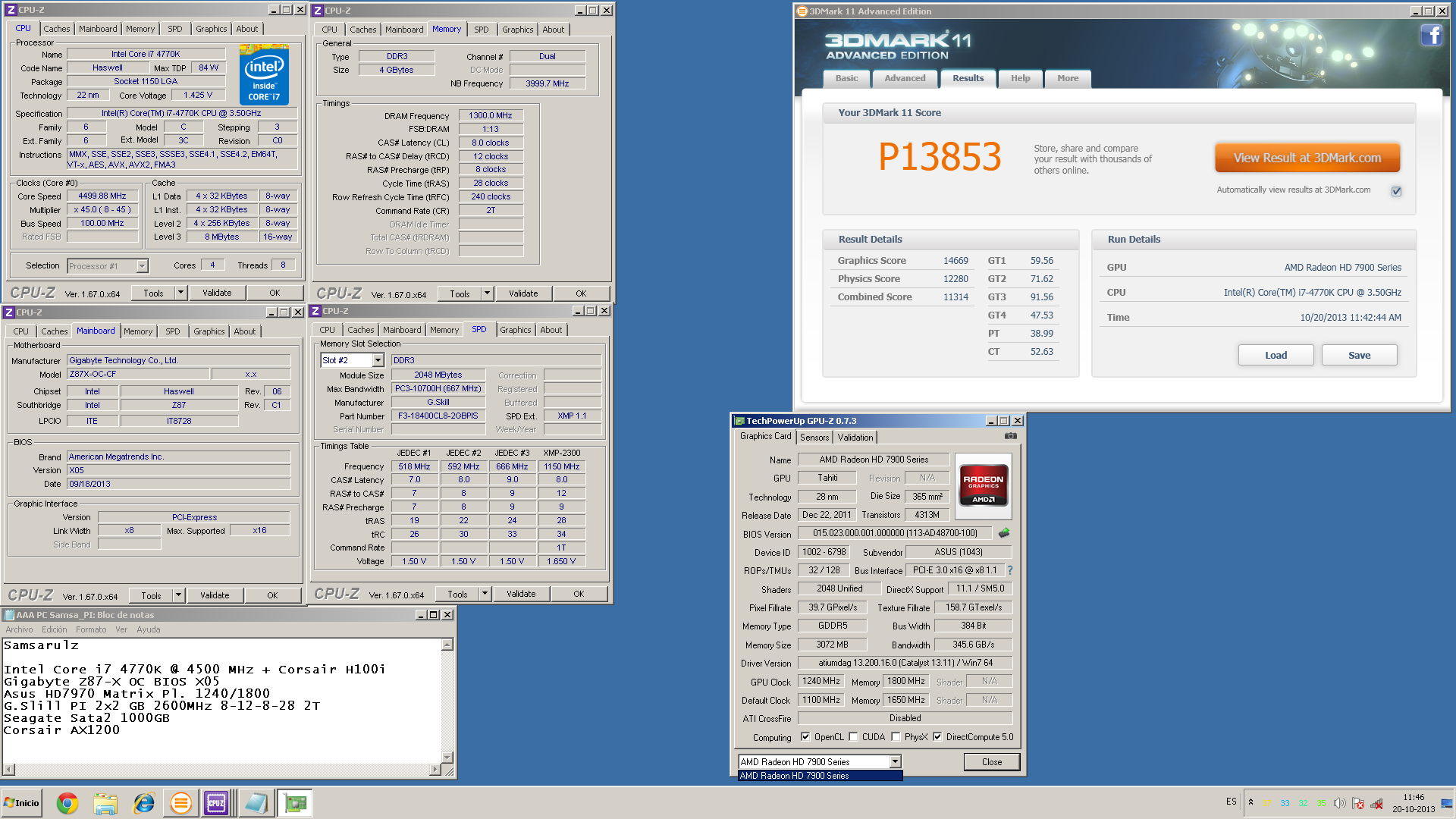
Task: Click View Result at 3DMark.com button
Action: click(1307, 158)
